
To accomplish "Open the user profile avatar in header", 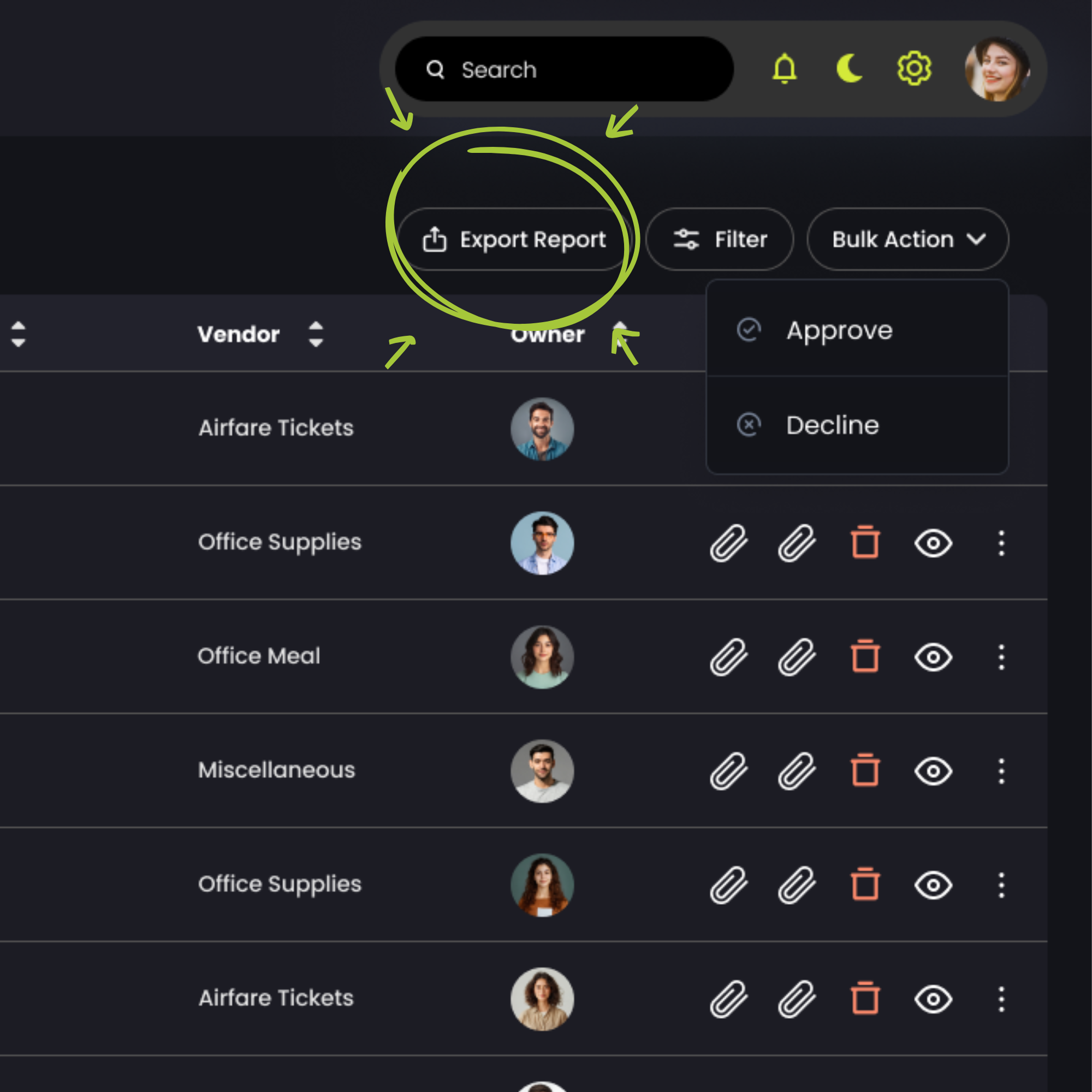I will click(996, 69).
